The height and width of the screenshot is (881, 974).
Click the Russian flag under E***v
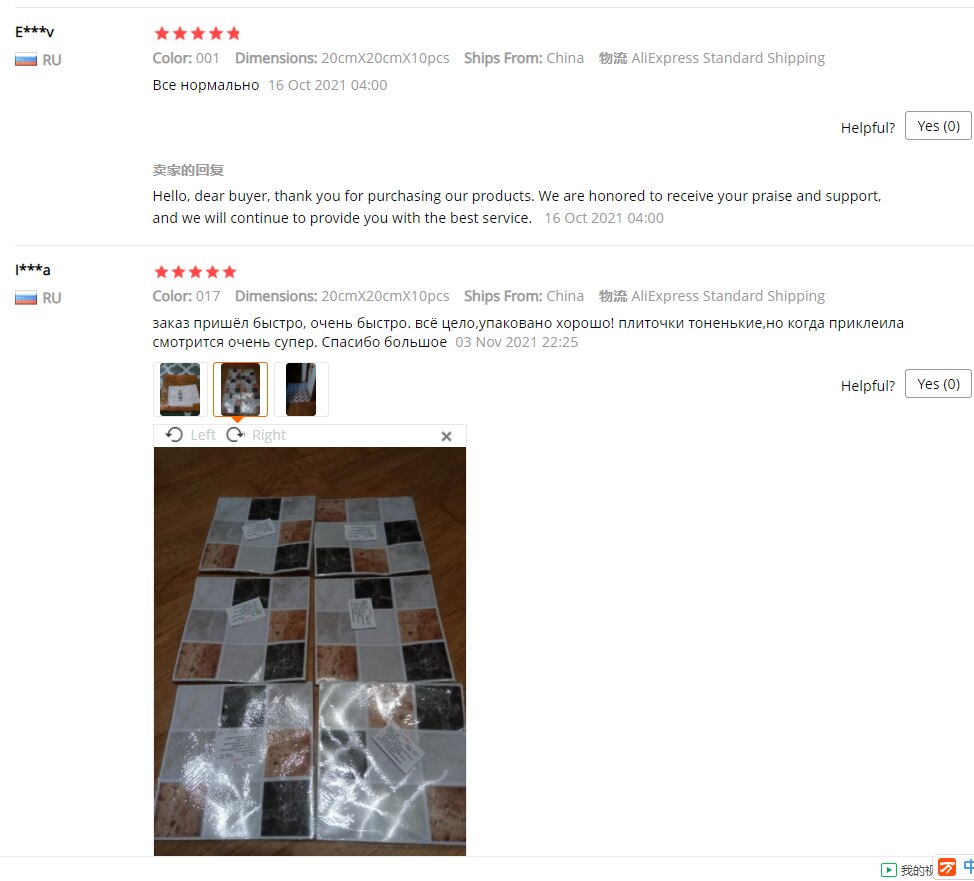26,60
